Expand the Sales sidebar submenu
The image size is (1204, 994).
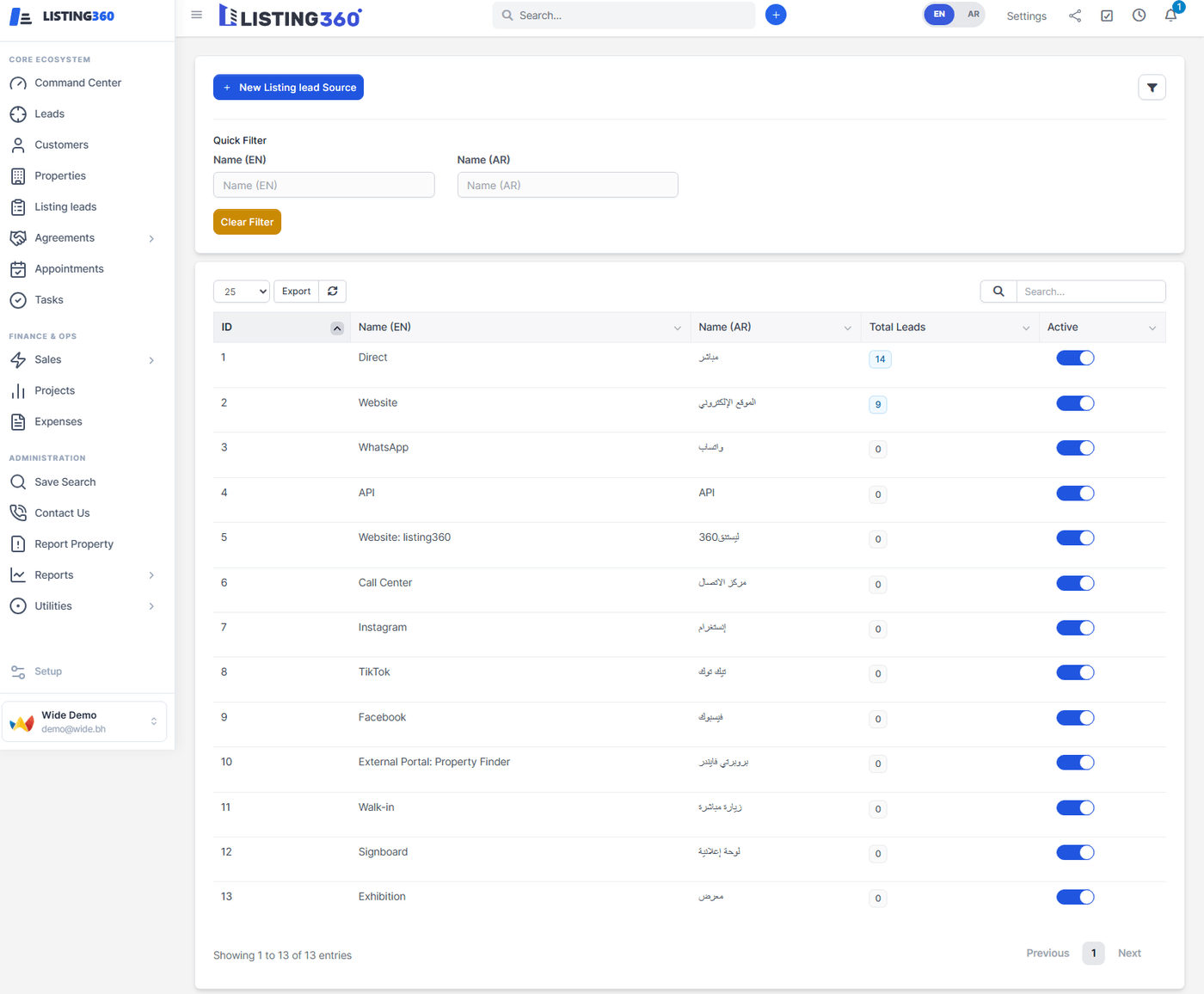click(x=151, y=360)
